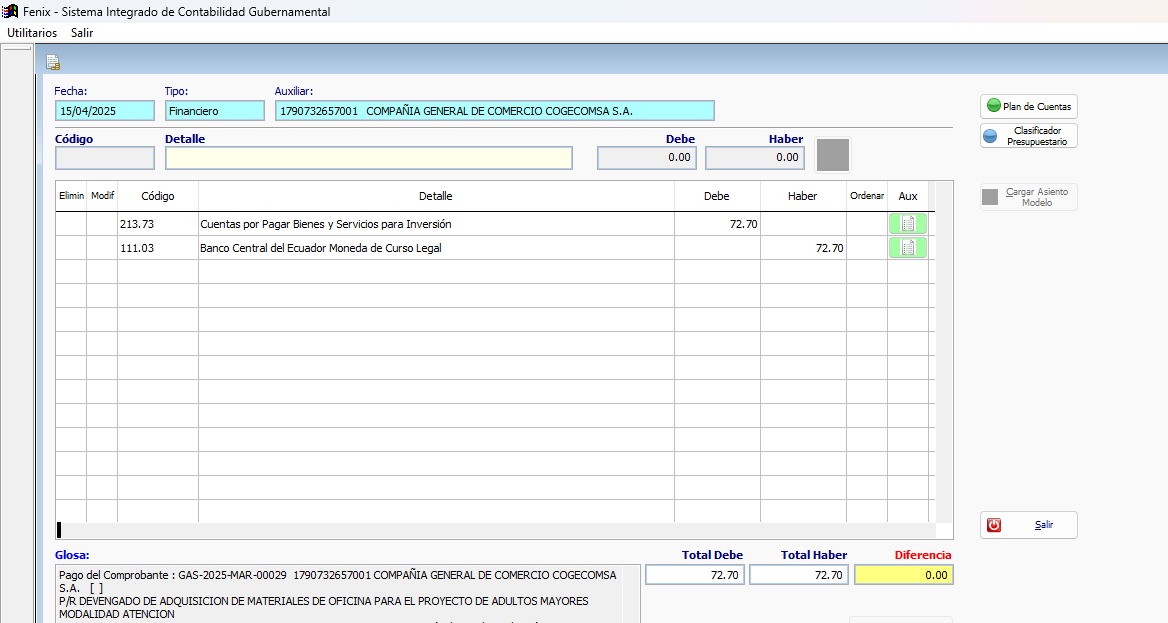Screen dimensions: 1168x623
Task: Open auxiliary details for account 111.03
Action: [907, 248]
